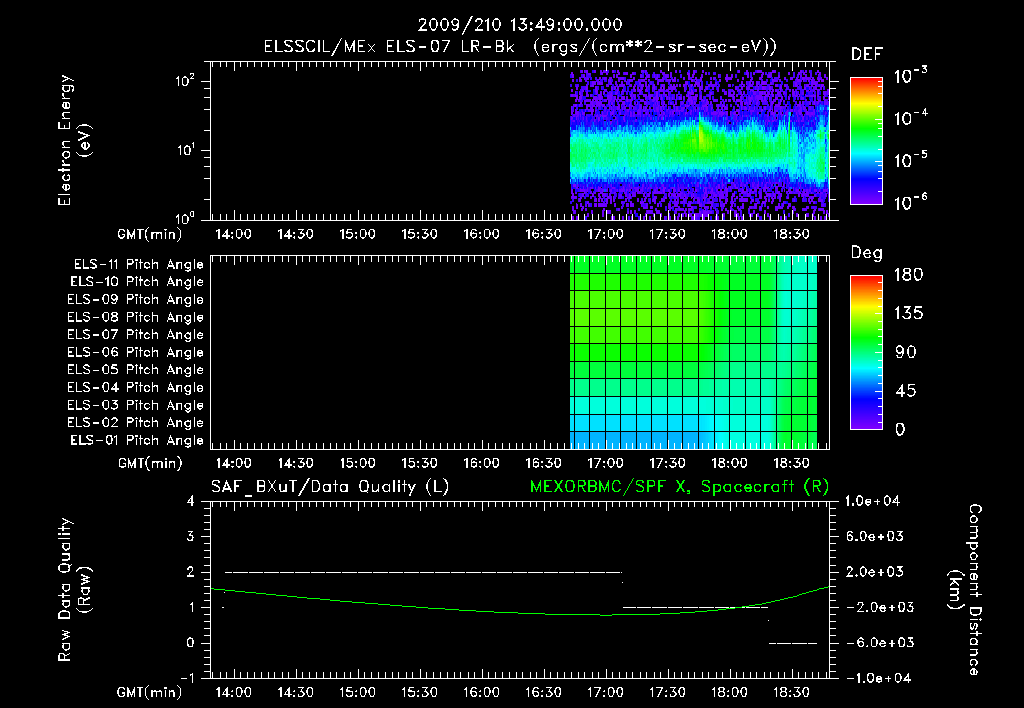Click the Deg colorbar label
The height and width of the screenshot is (708, 1024).
[867, 253]
